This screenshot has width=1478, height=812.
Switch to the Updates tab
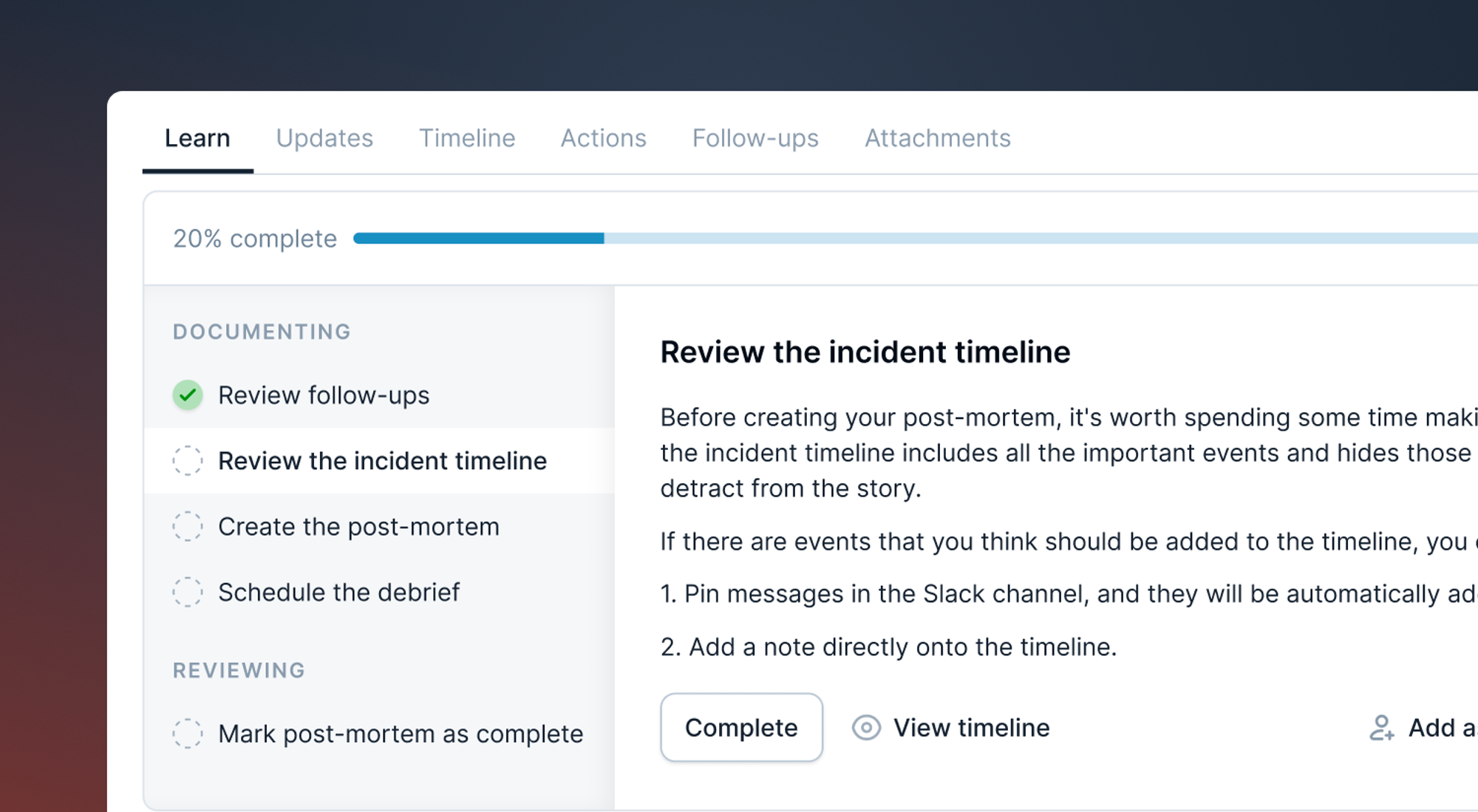[324, 138]
